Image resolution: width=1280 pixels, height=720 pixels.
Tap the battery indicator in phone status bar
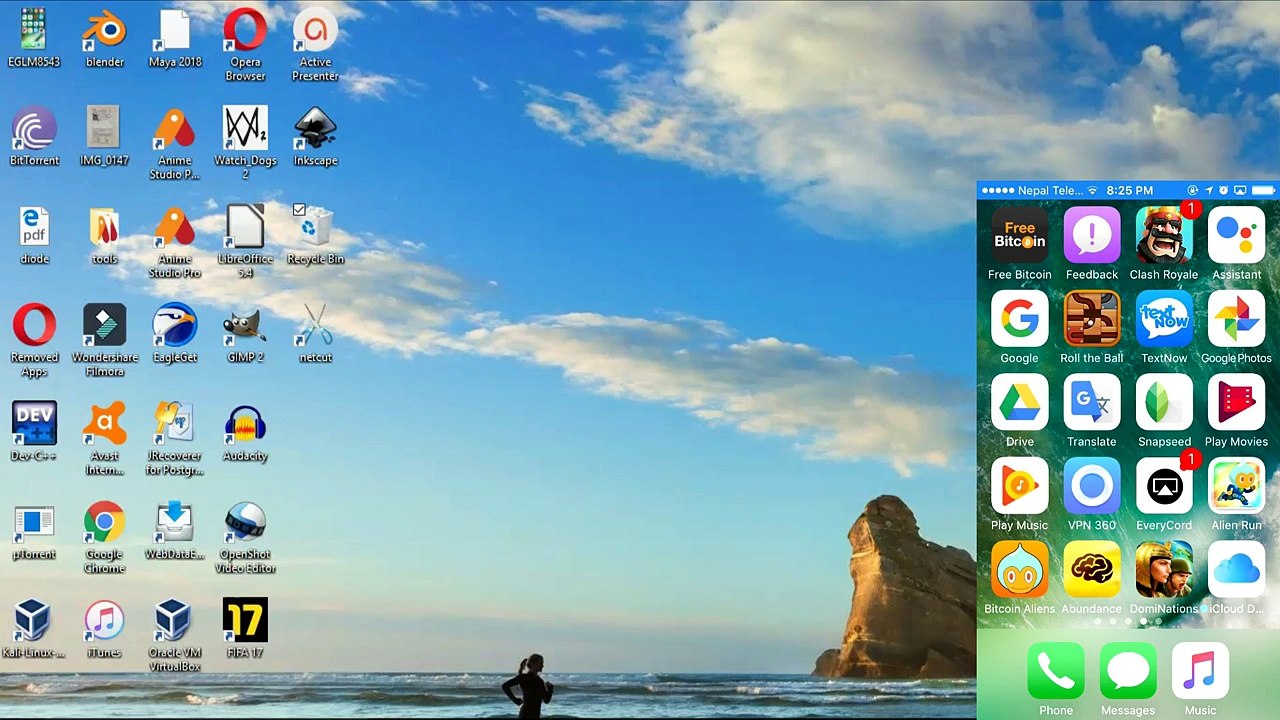tap(1264, 190)
